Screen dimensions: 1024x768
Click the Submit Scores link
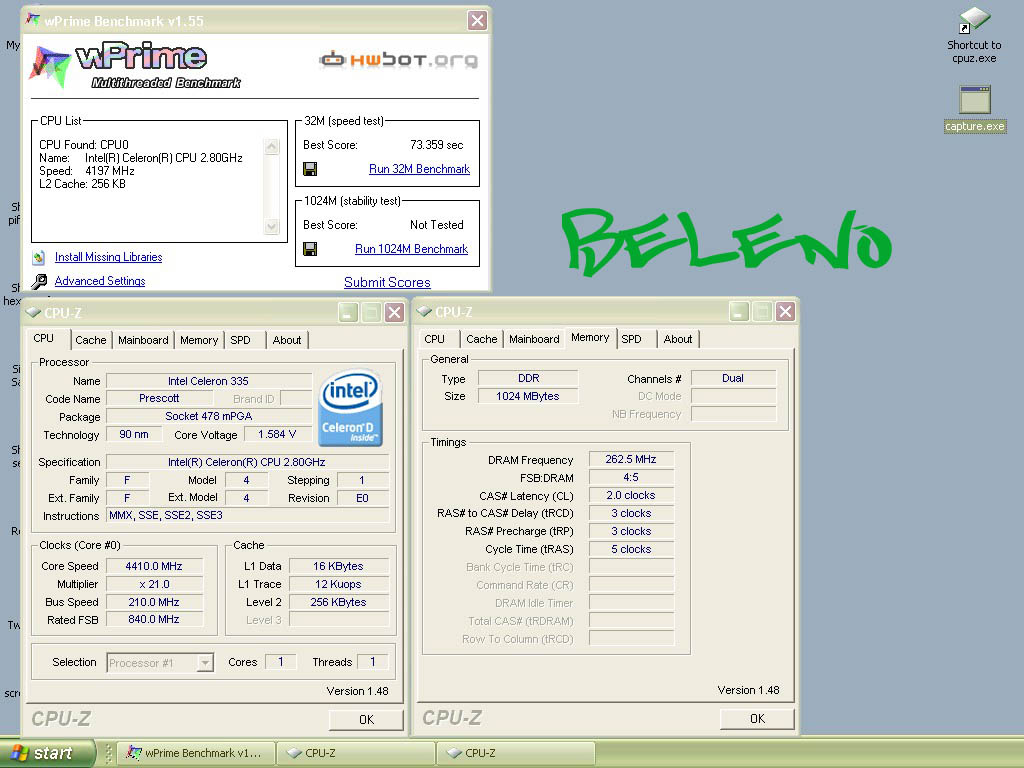coord(387,282)
